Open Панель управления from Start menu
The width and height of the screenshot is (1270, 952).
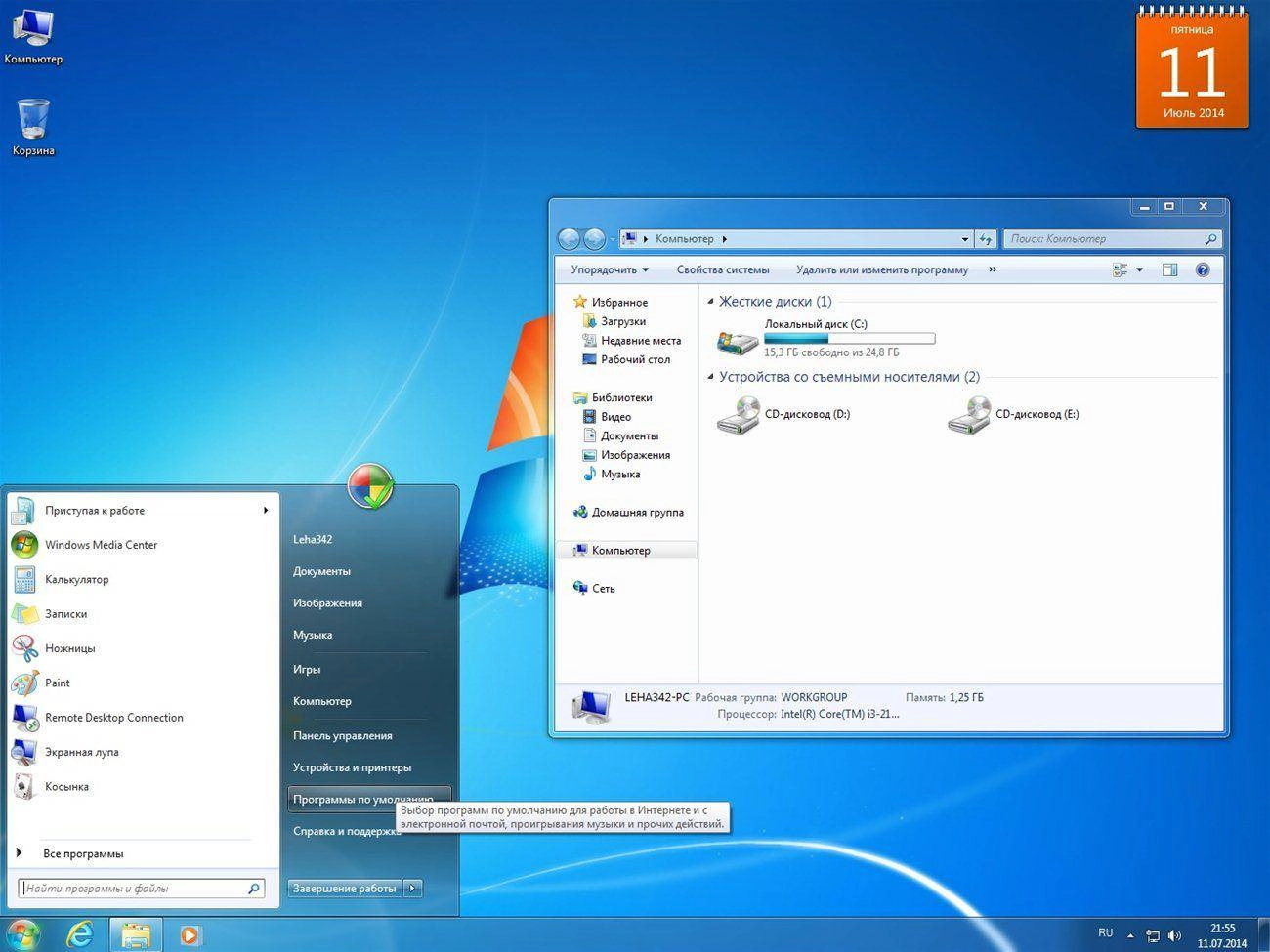point(343,735)
